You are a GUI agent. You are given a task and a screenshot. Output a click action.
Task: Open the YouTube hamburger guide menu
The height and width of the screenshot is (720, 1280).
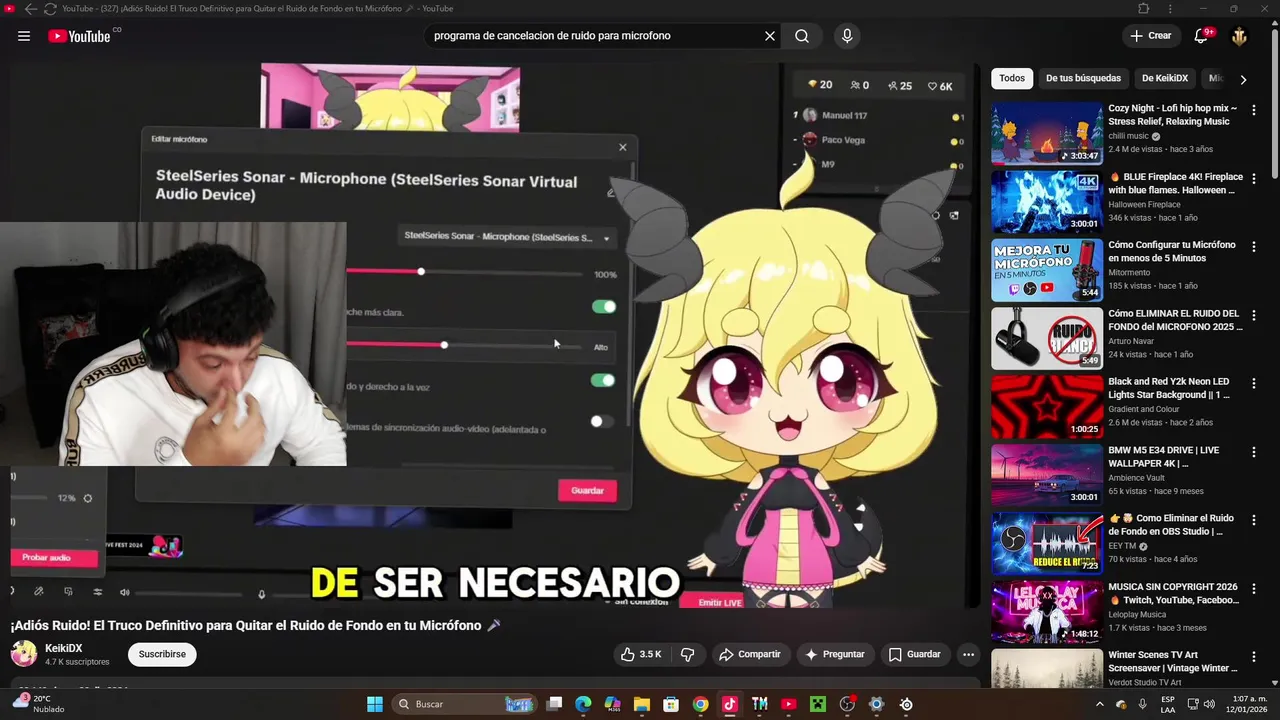(x=24, y=36)
